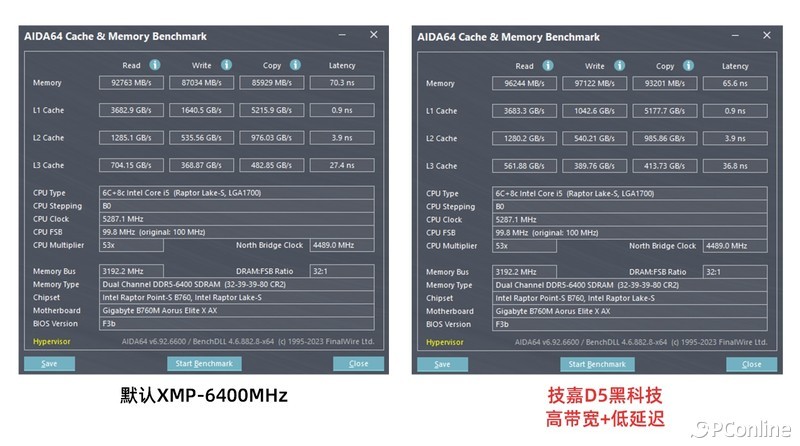Select L1 Cache Write 1042.6 GB/s
The height and width of the screenshot is (446, 800).
(x=594, y=111)
